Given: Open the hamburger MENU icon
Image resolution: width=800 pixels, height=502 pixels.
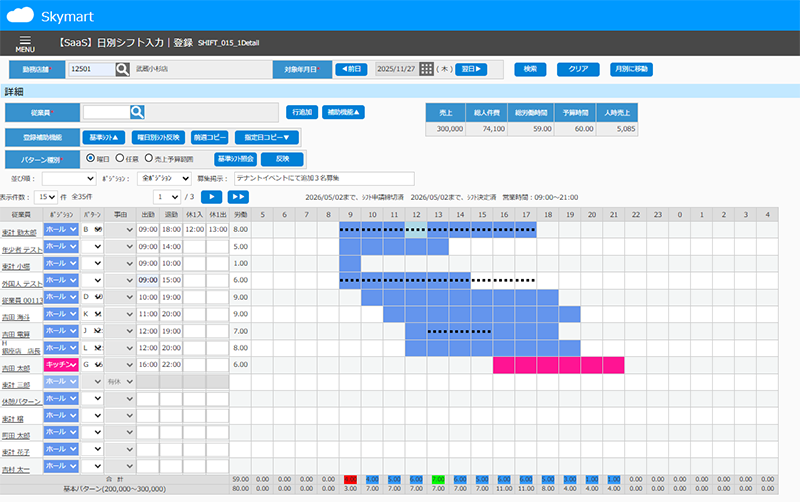Looking at the screenshot, I should pyautogui.click(x=24, y=43).
